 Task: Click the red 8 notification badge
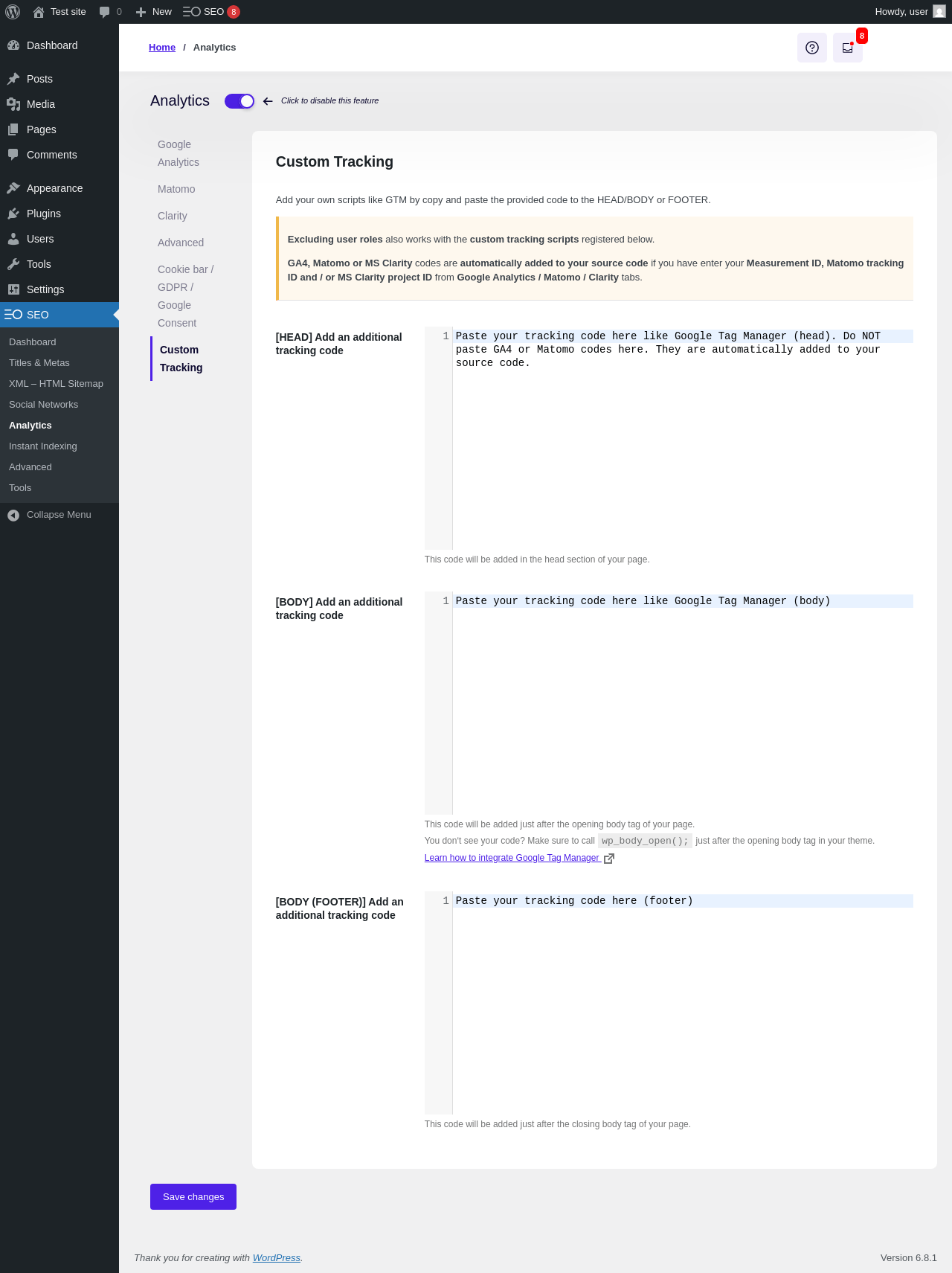(x=862, y=36)
